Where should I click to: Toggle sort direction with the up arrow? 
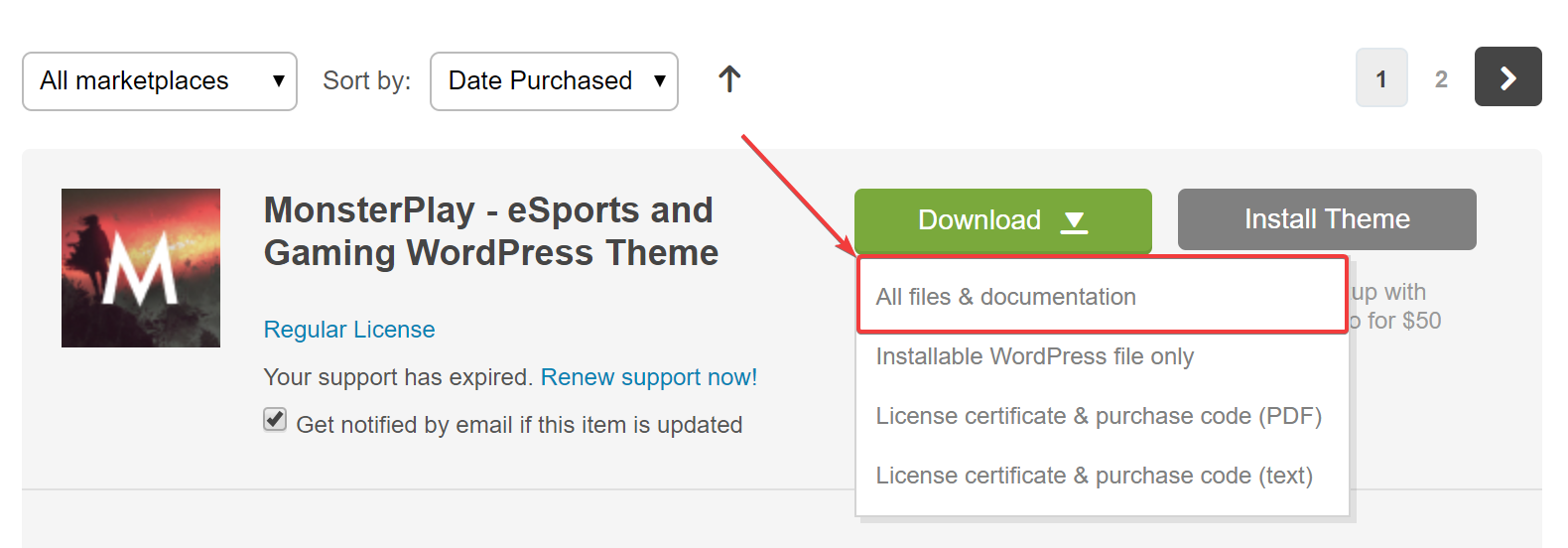click(729, 79)
